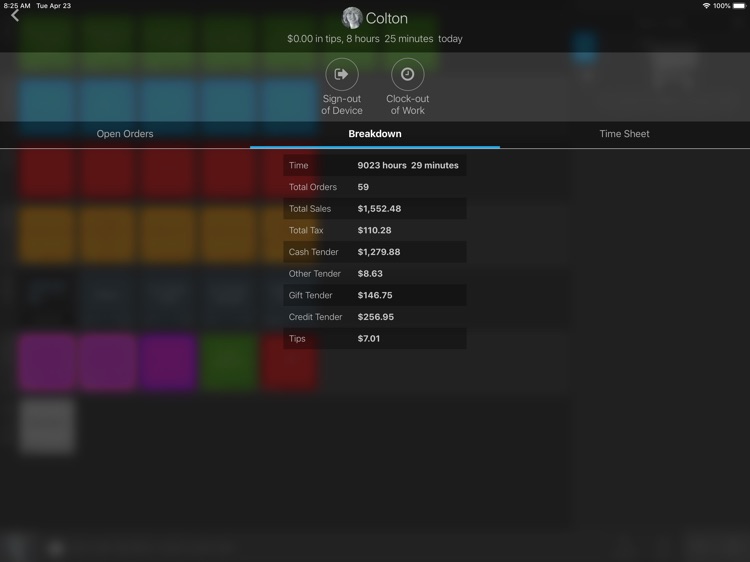
Task: Select the Breakdown tab
Action: (375, 134)
